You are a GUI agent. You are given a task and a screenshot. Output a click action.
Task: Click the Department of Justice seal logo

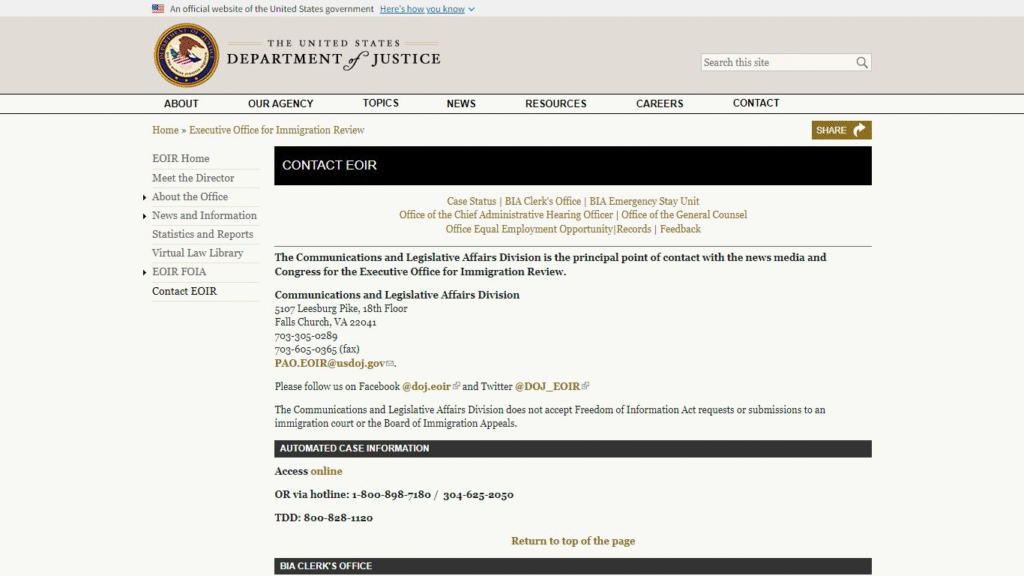[x=186, y=55]
